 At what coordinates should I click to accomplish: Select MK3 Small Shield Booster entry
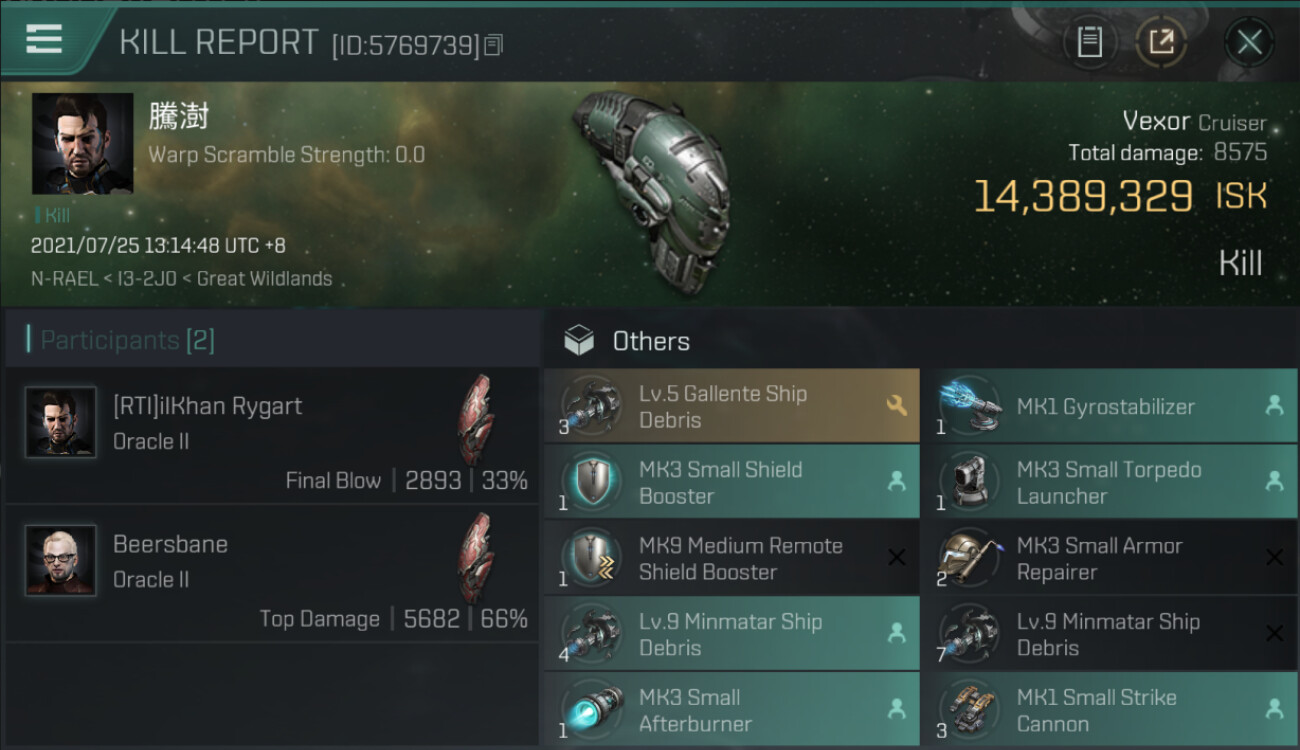point(732,482)
